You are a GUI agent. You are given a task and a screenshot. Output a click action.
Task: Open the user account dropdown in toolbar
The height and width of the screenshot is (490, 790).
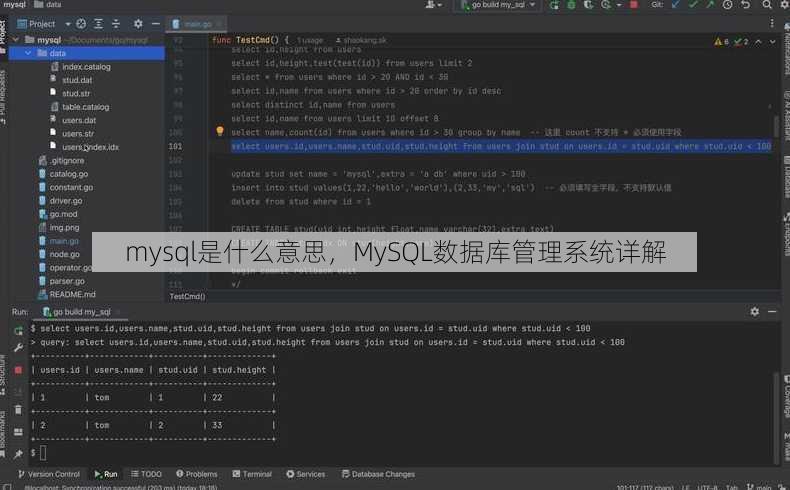(x=433, y=5)
